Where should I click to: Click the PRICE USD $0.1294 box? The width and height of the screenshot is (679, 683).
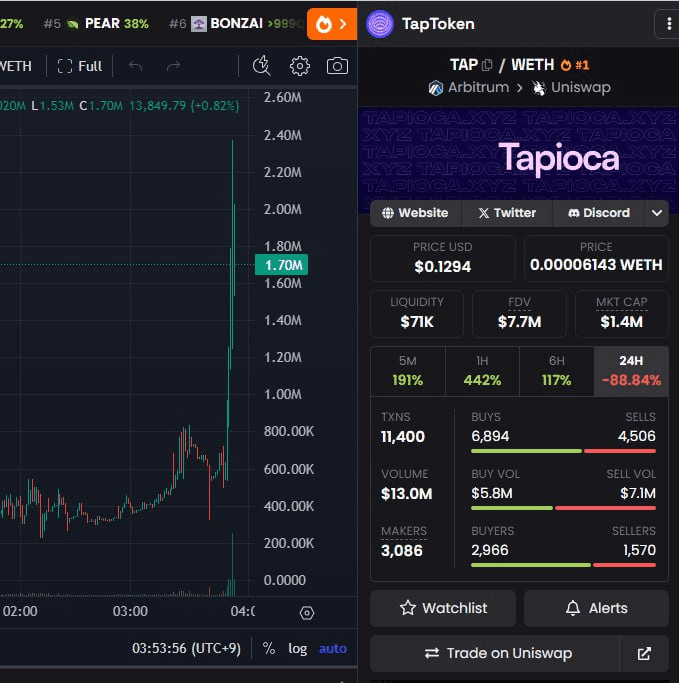443,258
